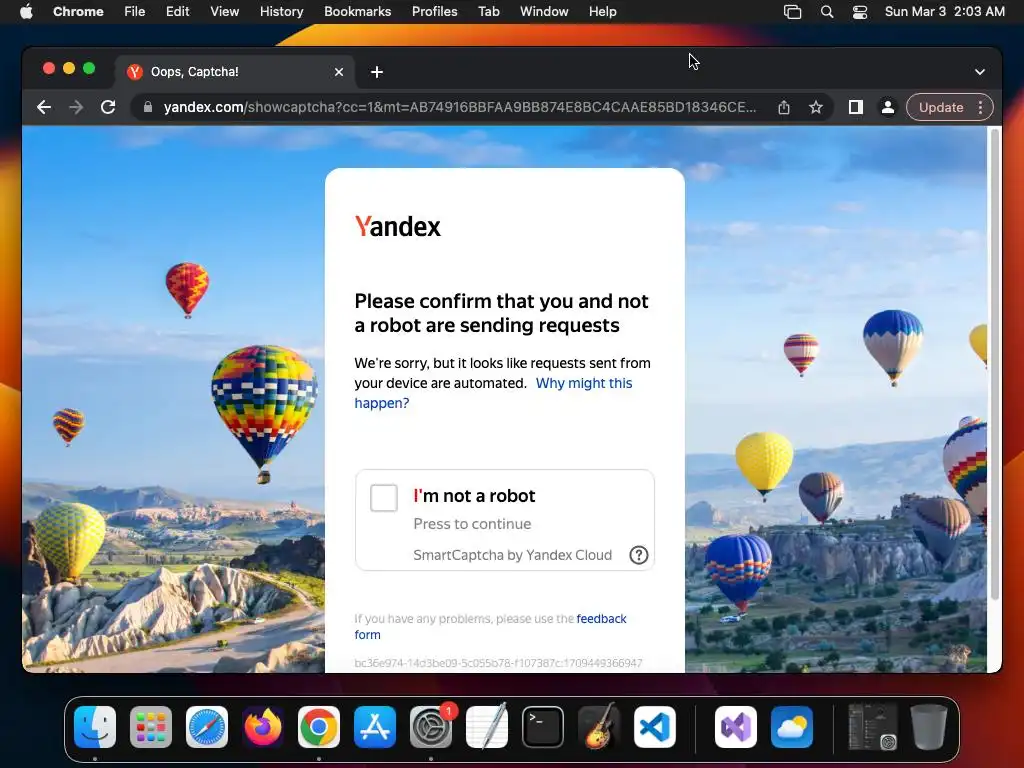Image resolution: width=1024 pixels, height=768 pixels.
Task: Open the feedback form link
Action: (x=490, y=626)
